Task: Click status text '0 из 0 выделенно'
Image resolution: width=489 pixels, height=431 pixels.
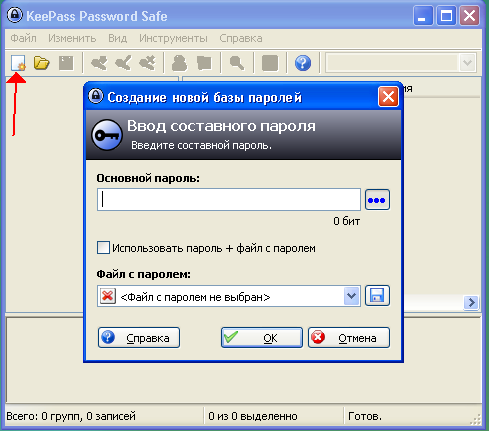Action: [253, 416]
